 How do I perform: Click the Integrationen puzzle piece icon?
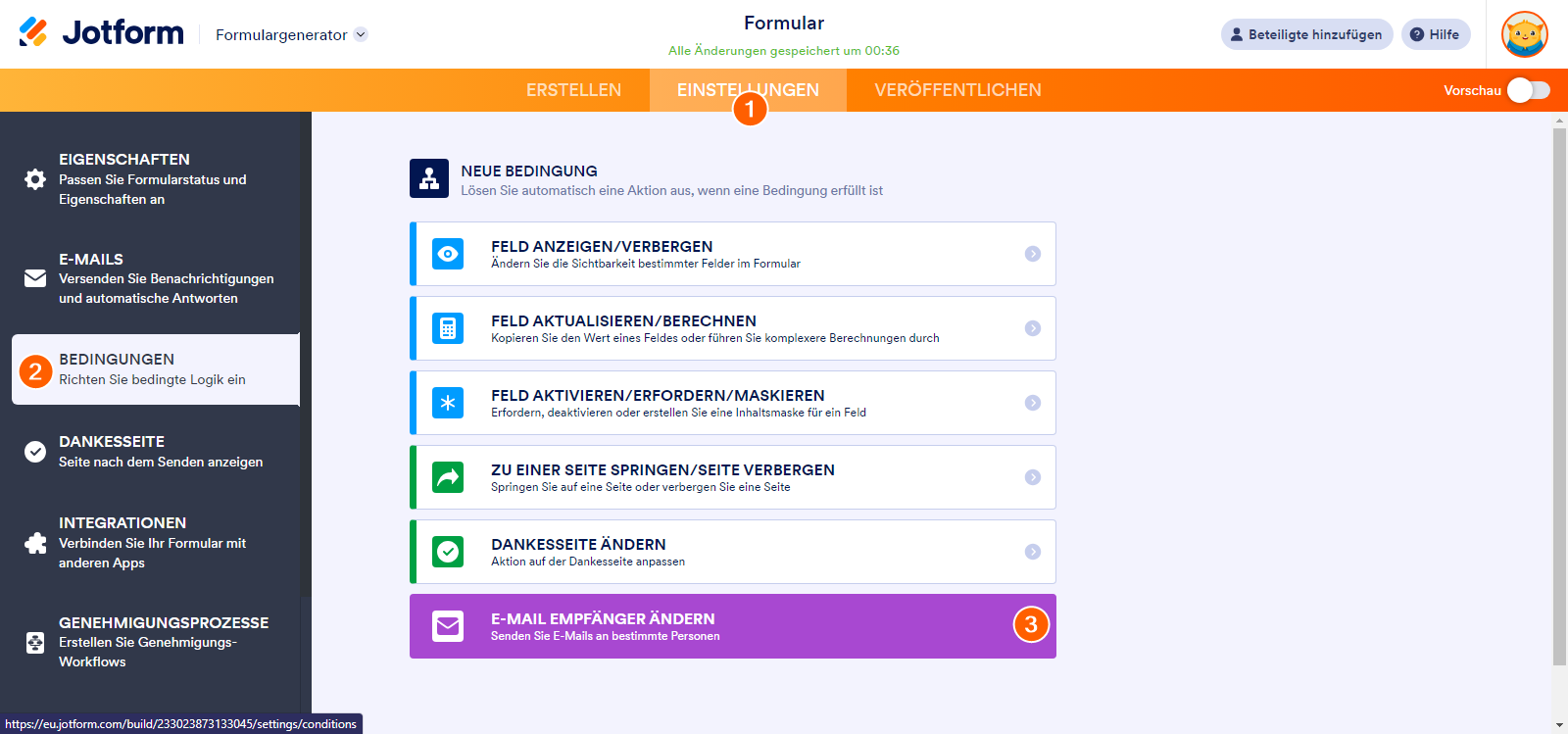pos(35,543)
